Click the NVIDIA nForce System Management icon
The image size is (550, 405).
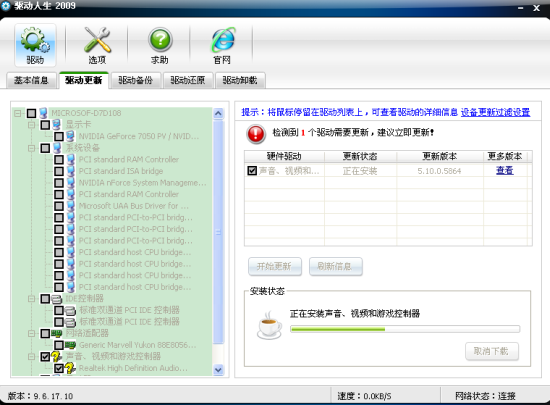click(x=70, y=182)
